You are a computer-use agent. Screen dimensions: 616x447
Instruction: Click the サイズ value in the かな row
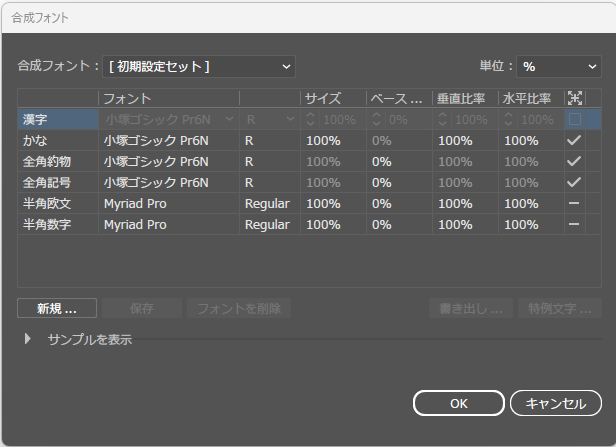pyautogui.click(x=323, y=141)
